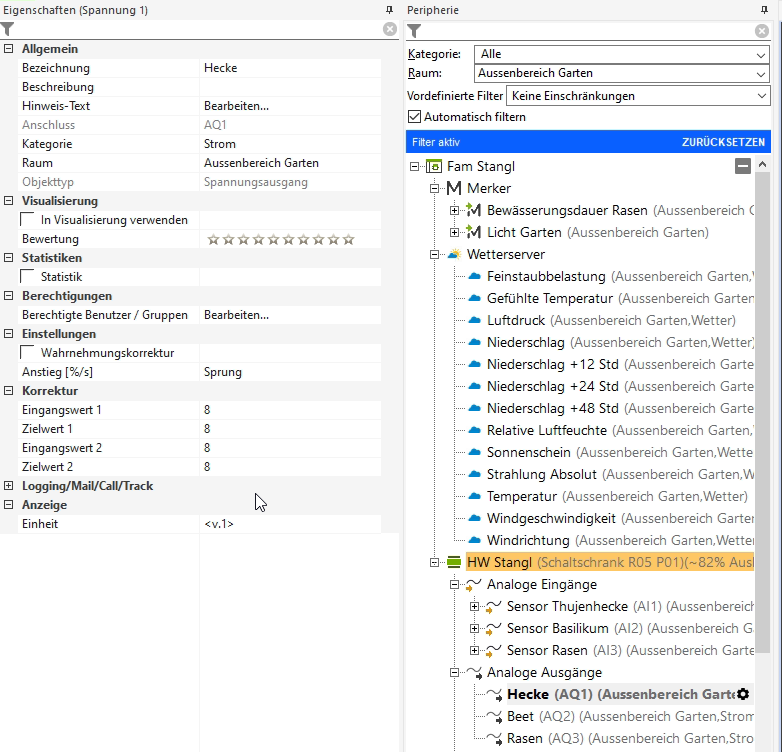Set Bewertung using the star rating

(x=281, y=240)
